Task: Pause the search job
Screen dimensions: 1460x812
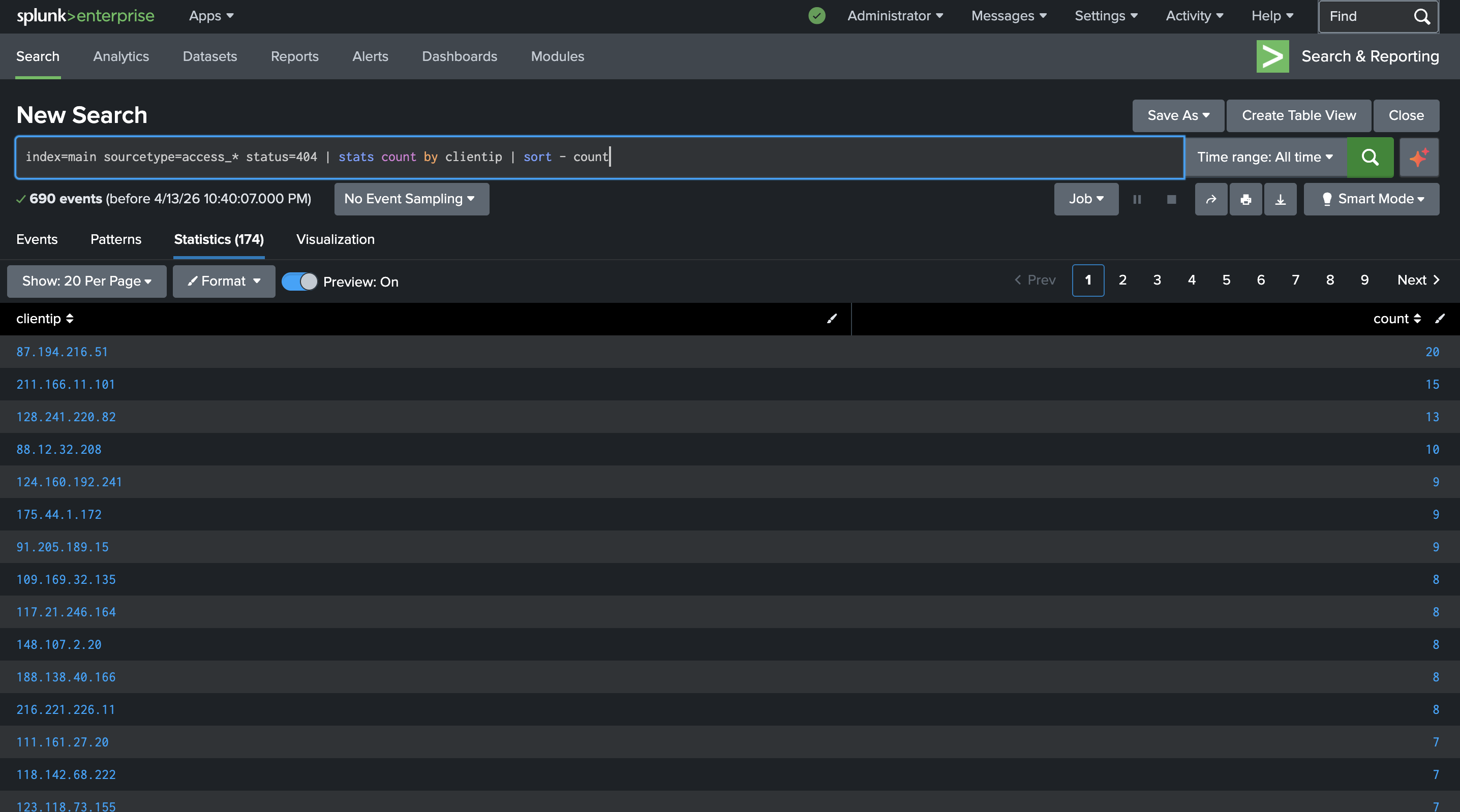Action: pos(1136,199)
